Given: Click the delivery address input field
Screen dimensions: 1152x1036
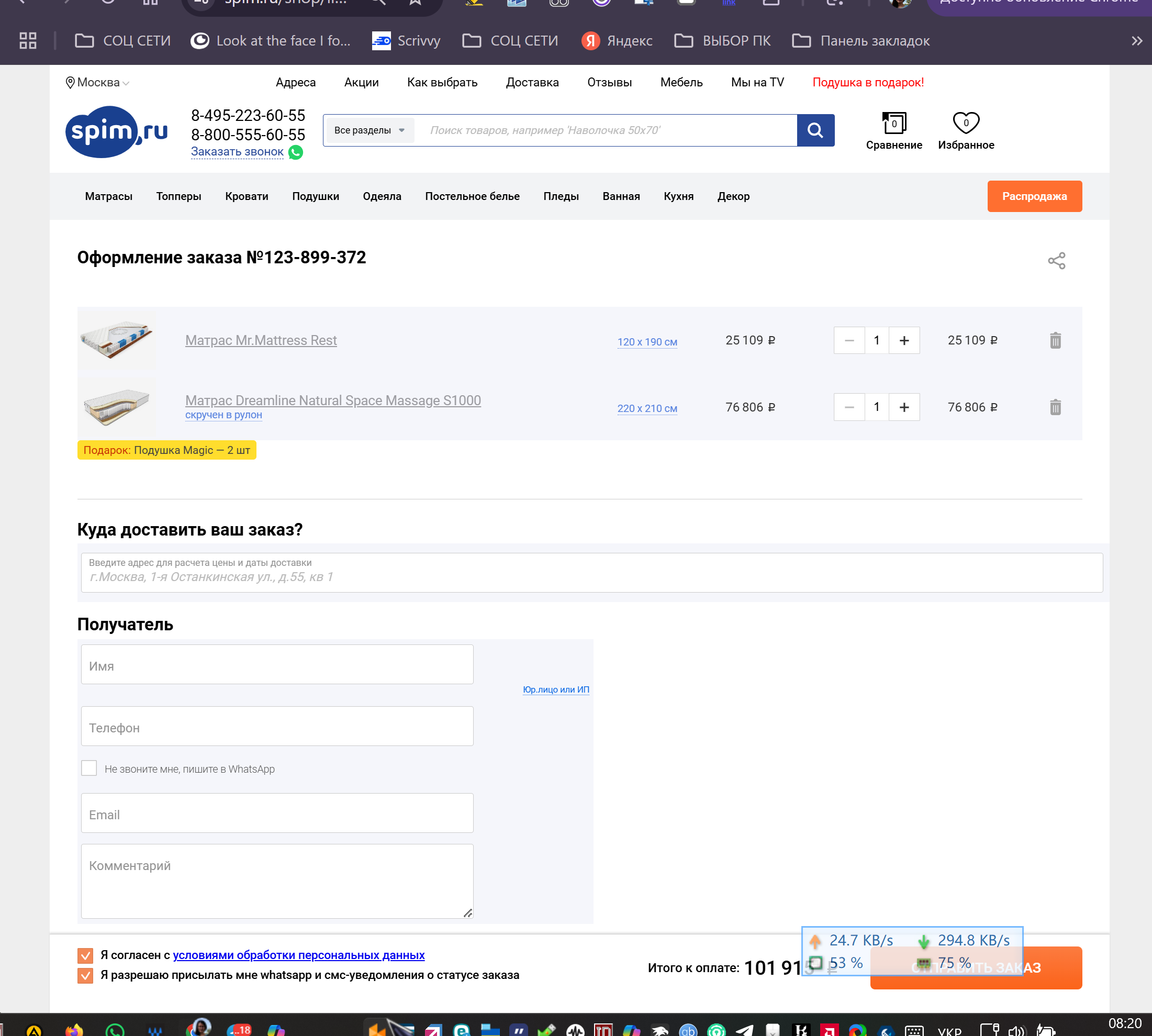Looking at the screenshot, I should click(x=591, y=576).
